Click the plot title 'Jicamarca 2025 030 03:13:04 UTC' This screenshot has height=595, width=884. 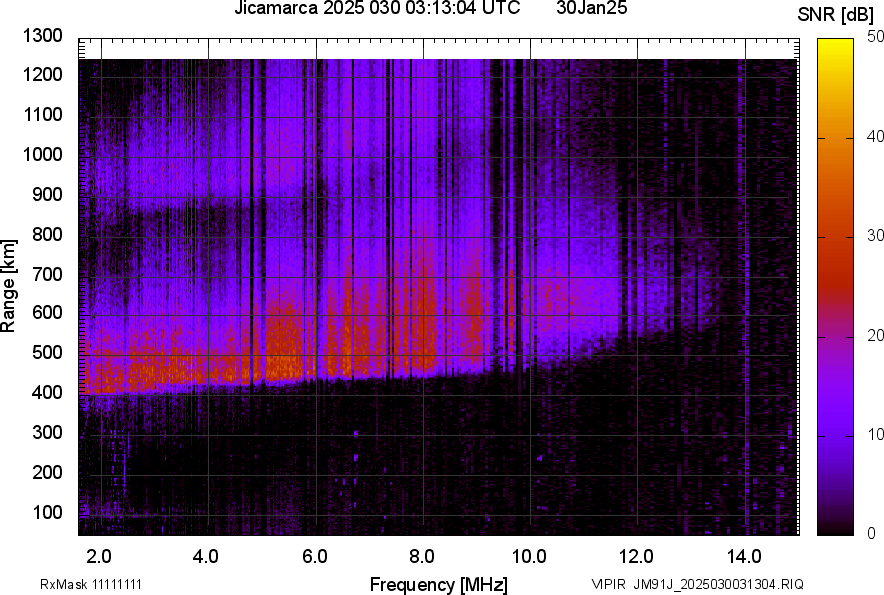377,8
